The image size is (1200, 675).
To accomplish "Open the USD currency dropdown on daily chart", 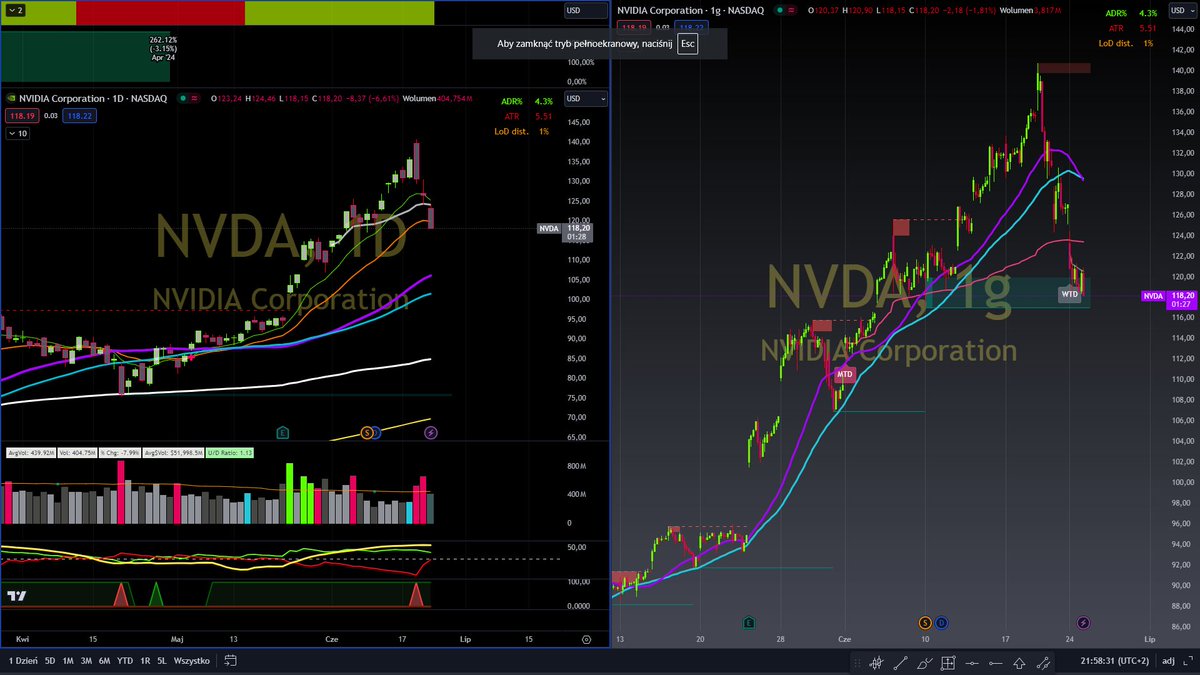I will tap(586, 98).
